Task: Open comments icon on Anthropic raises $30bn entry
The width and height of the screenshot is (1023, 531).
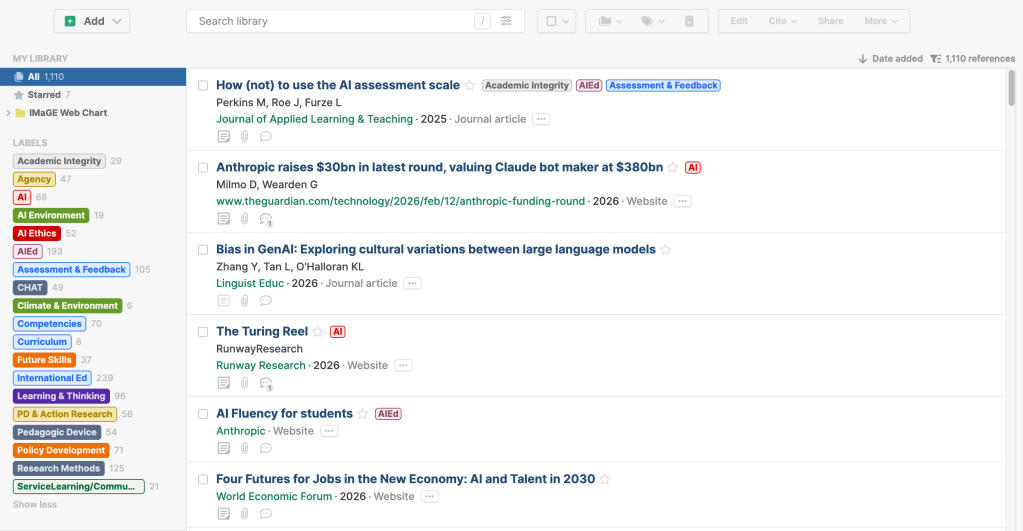Action: [x=266, y=218]
